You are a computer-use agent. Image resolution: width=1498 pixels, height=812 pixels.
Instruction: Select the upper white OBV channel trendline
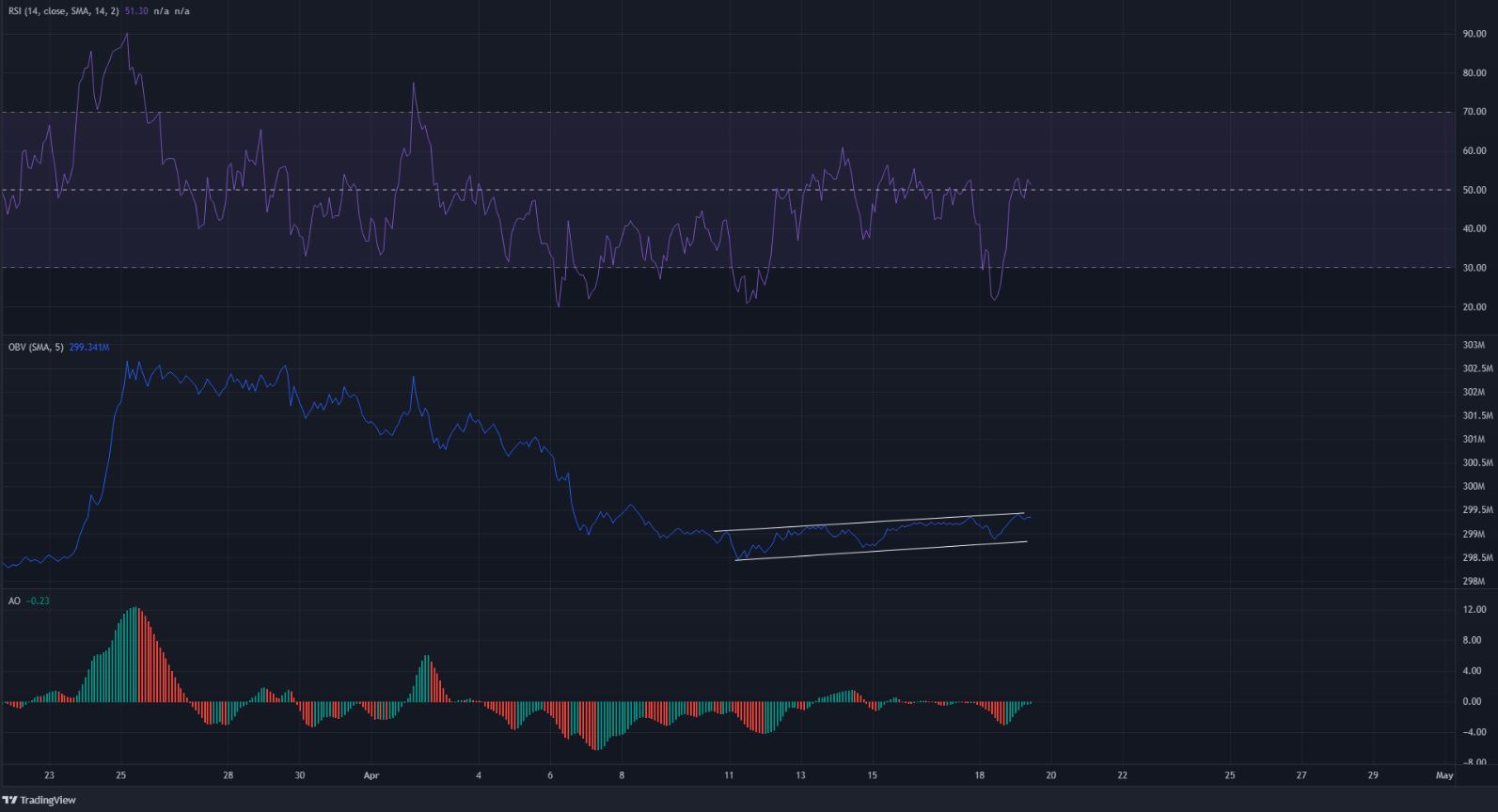(x=870, y=522)
